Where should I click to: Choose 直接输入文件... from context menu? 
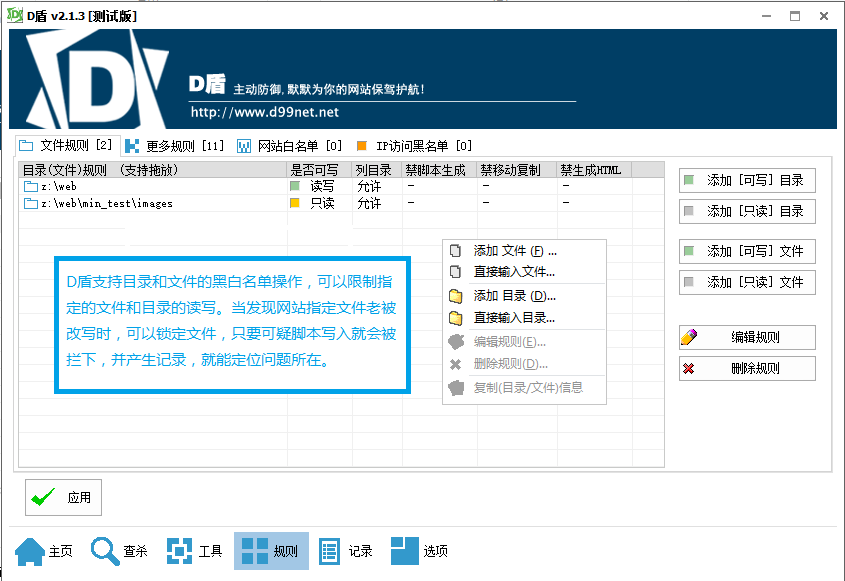[524, 272]
